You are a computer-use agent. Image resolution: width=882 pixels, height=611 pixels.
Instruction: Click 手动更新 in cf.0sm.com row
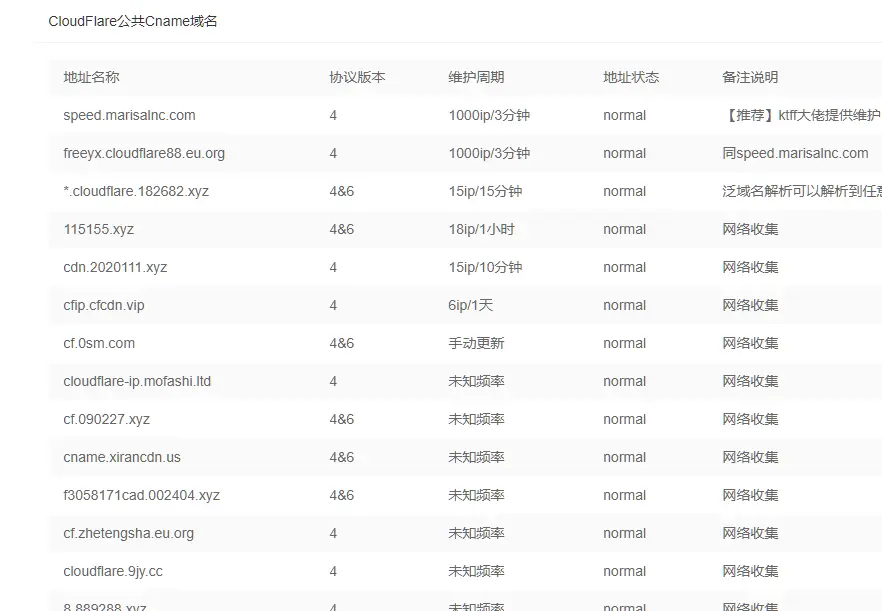[x=476, y=343]
